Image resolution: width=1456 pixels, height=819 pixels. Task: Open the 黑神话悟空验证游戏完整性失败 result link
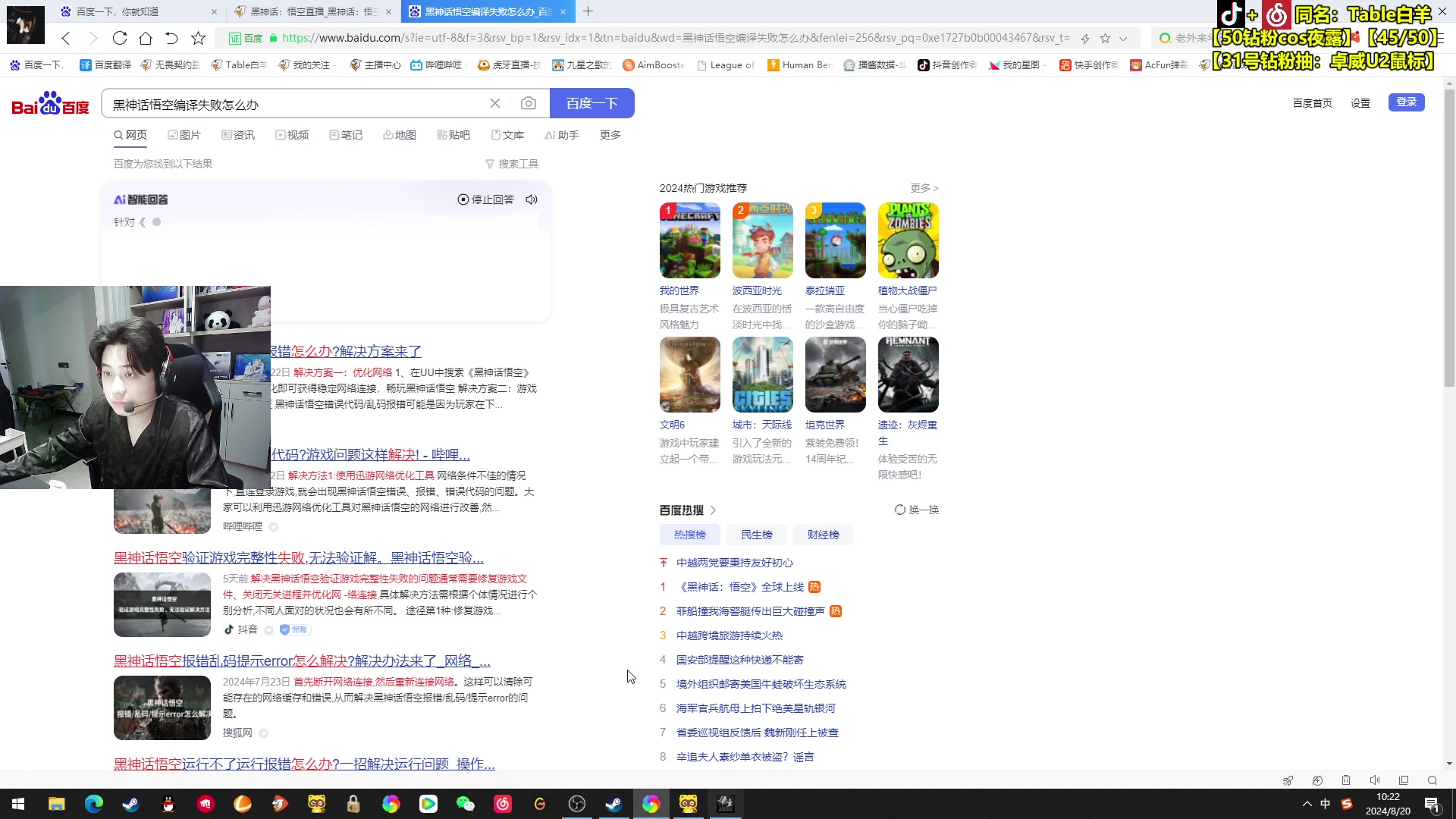(298, 558)
